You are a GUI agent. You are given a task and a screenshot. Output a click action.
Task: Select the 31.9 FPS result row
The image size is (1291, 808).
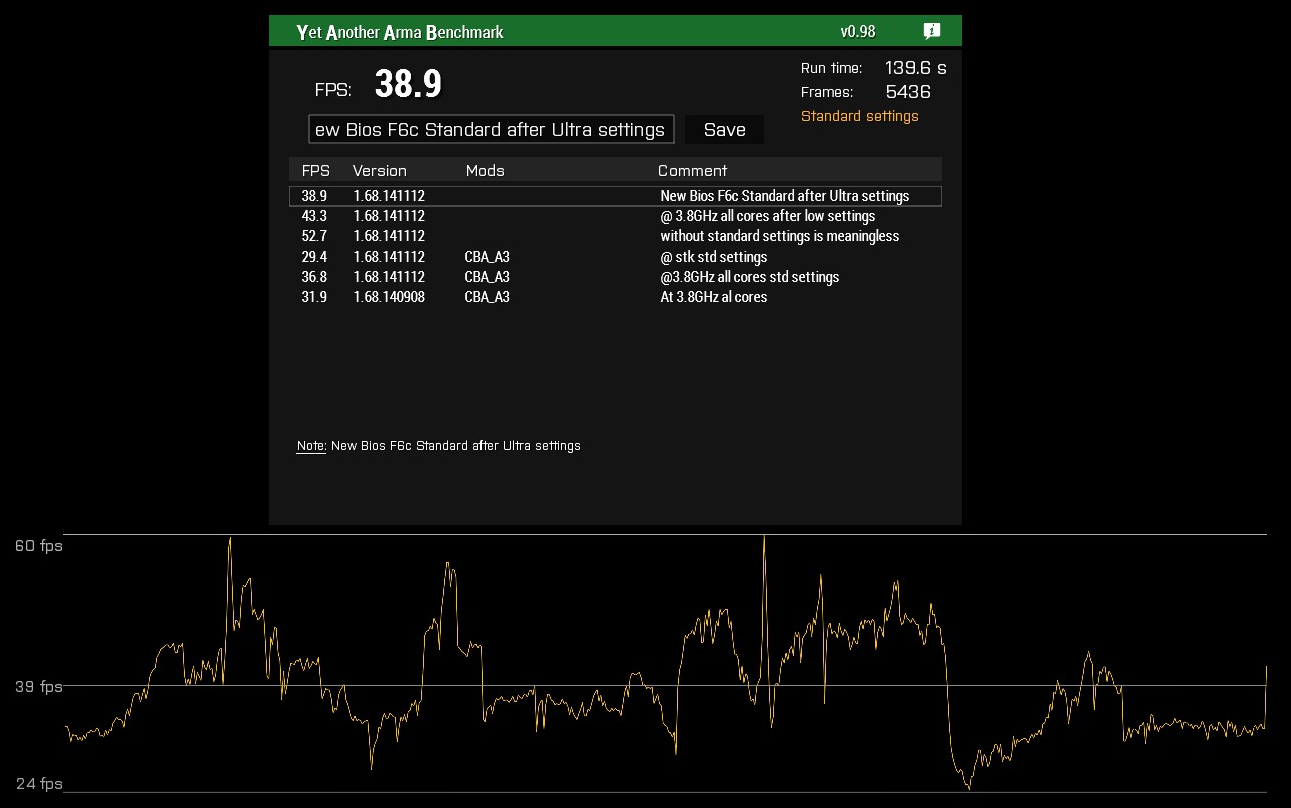coord(615,297)
